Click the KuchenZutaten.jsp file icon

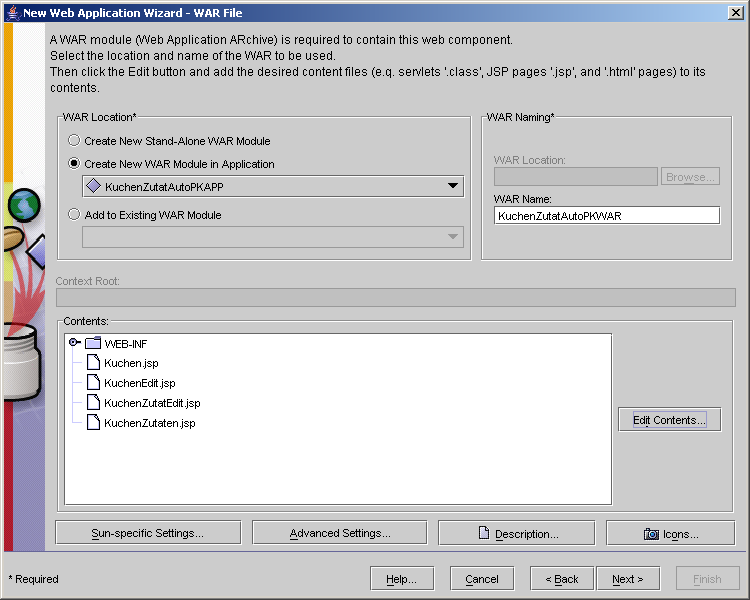click(93, 422)
